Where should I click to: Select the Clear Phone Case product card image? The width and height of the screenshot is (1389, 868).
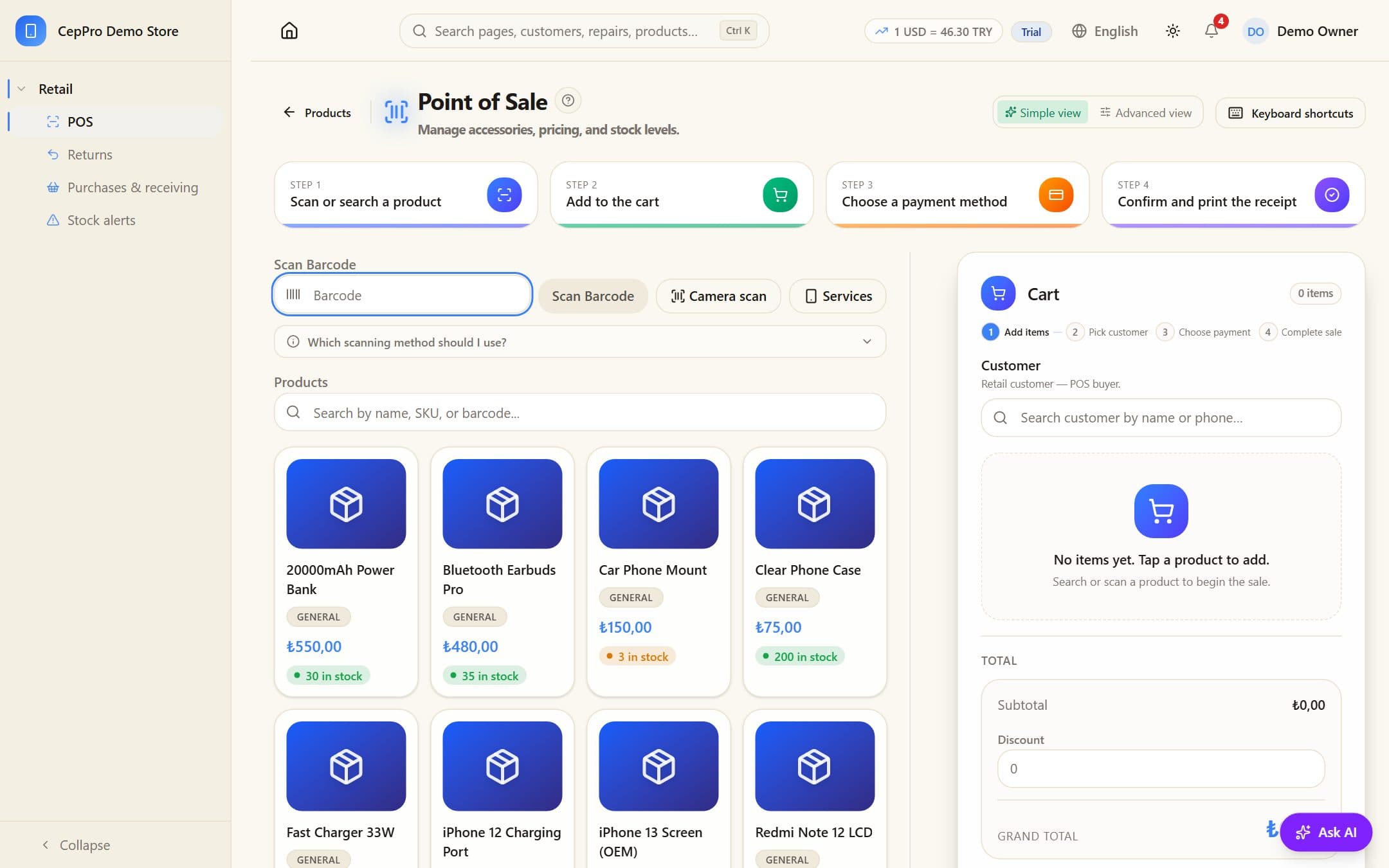click(815, 503)
